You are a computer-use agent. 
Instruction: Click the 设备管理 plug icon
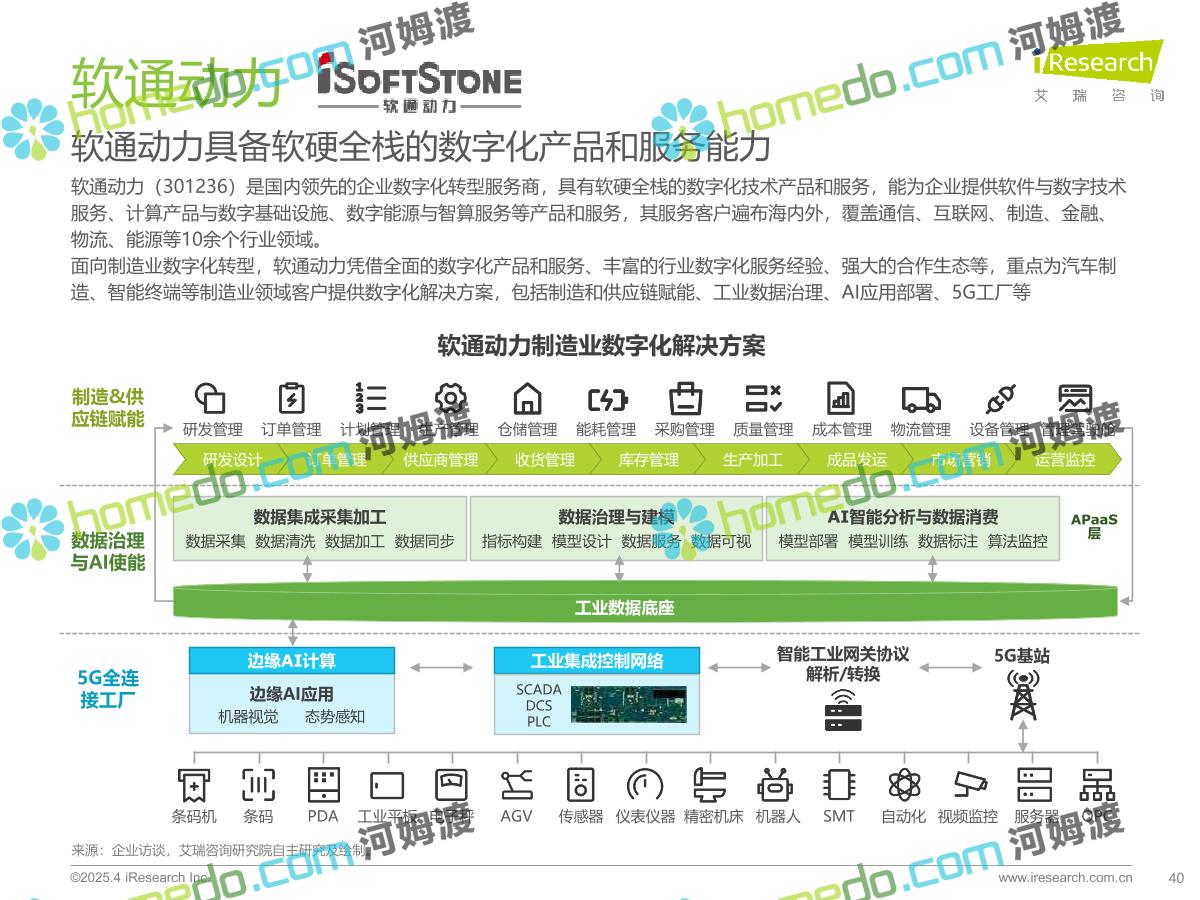pyautogui.click(x=1000, y=398)
